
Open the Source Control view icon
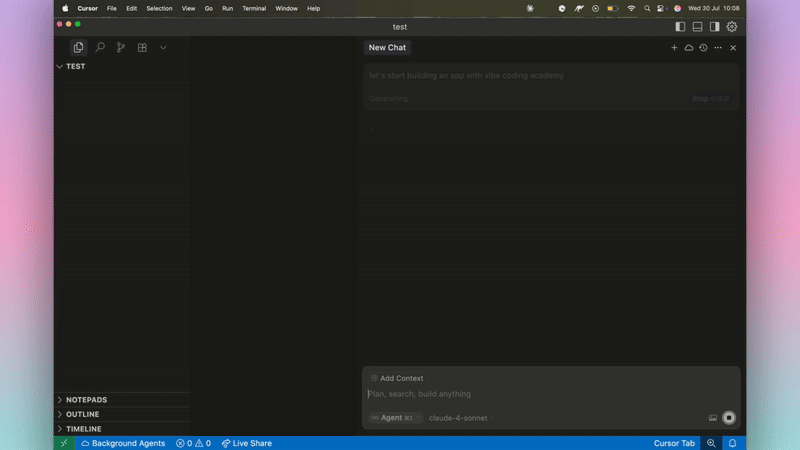pos(121,47)
